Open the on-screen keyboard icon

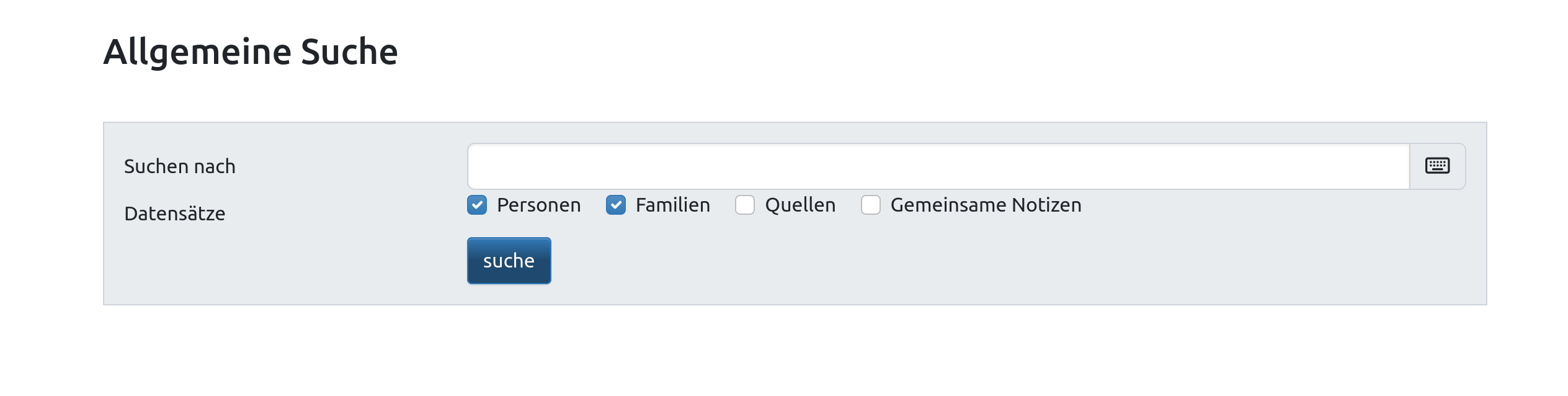coord(1437,166)
